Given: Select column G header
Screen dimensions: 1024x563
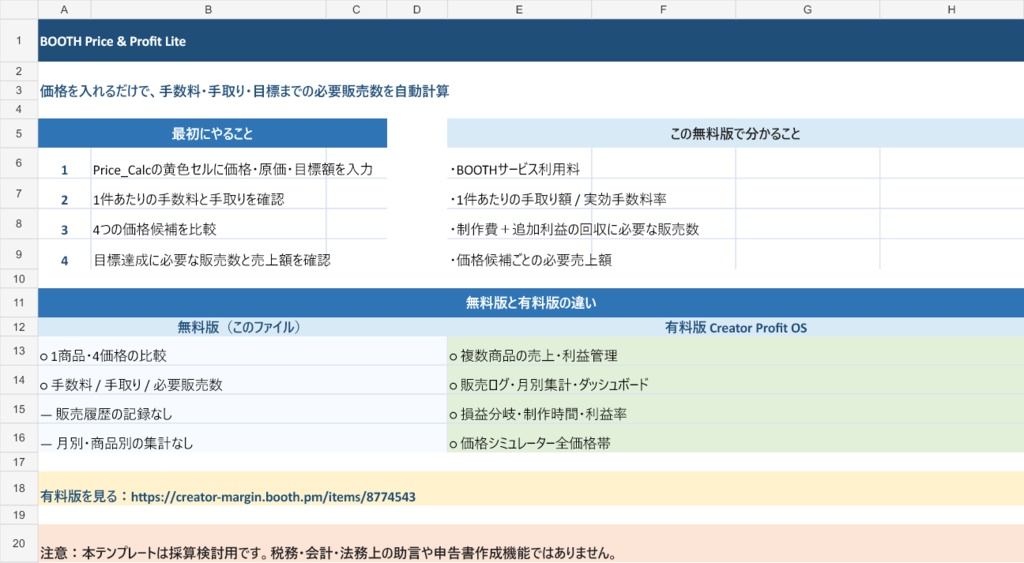Looking at the screenshot, I should tap(808, 9).
